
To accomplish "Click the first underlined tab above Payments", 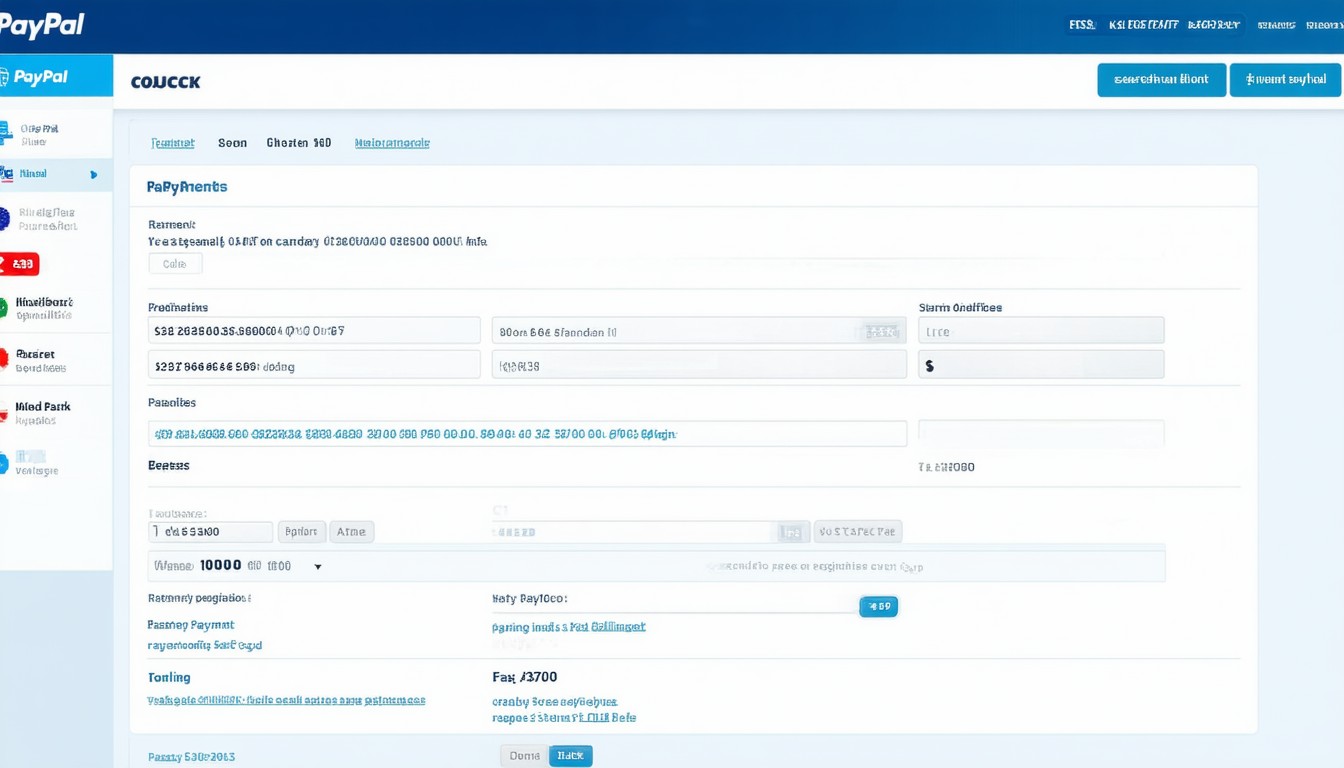I will tap(172, 143).
